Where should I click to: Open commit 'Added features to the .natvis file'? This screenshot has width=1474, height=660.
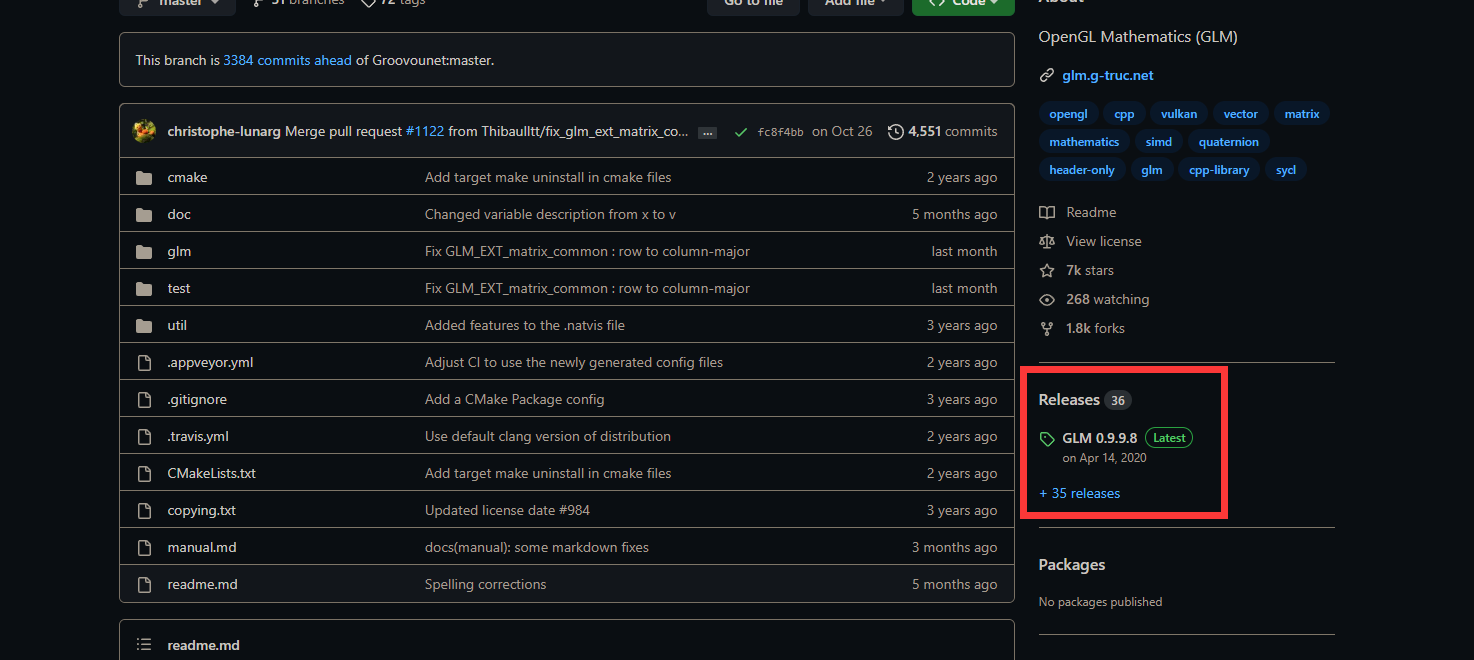(x=525, y=325)
